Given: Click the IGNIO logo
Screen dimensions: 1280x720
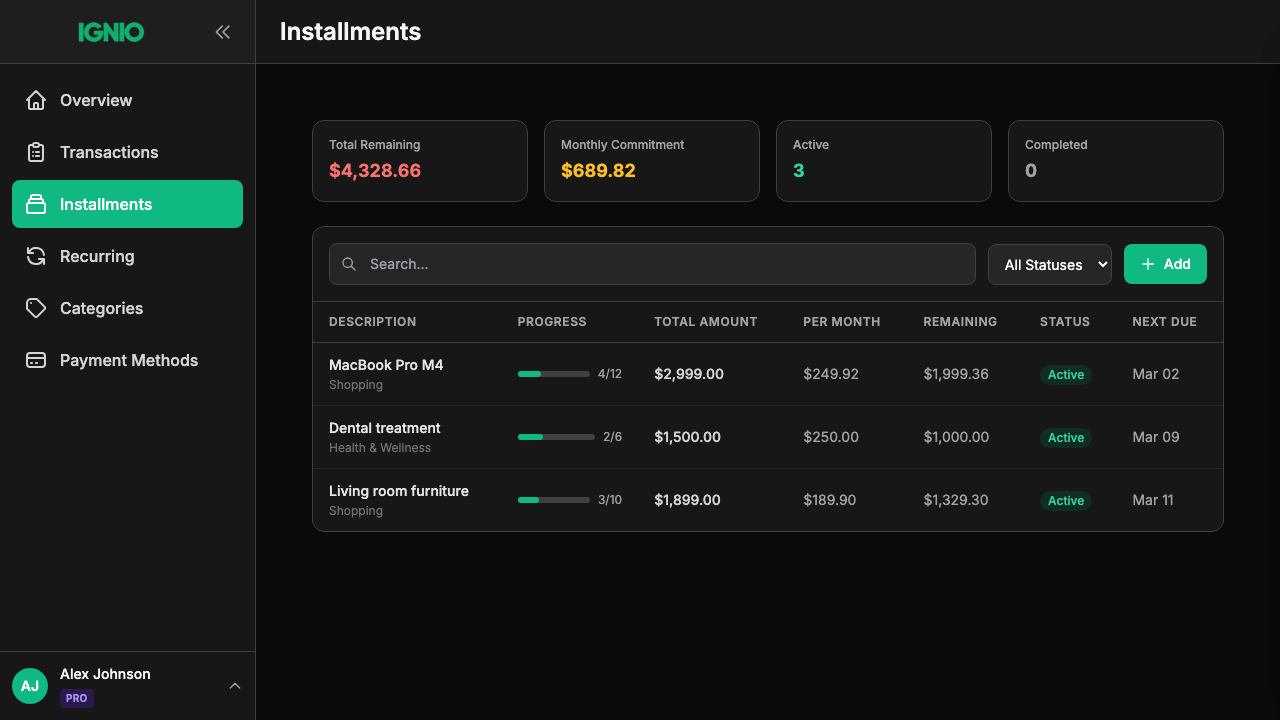Looking at the screenshot, I should tap(111, 32).
